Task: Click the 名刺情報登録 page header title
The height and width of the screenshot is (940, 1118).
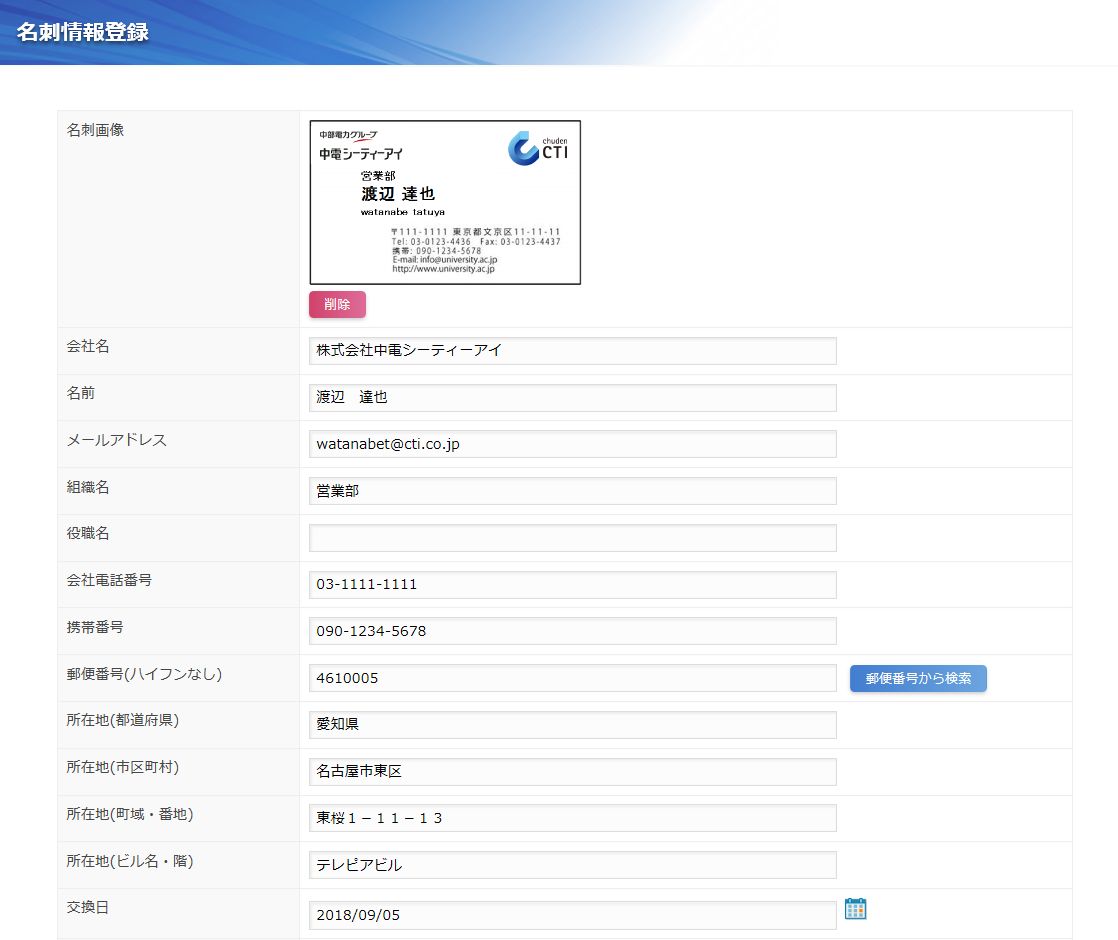Action: 83,30
